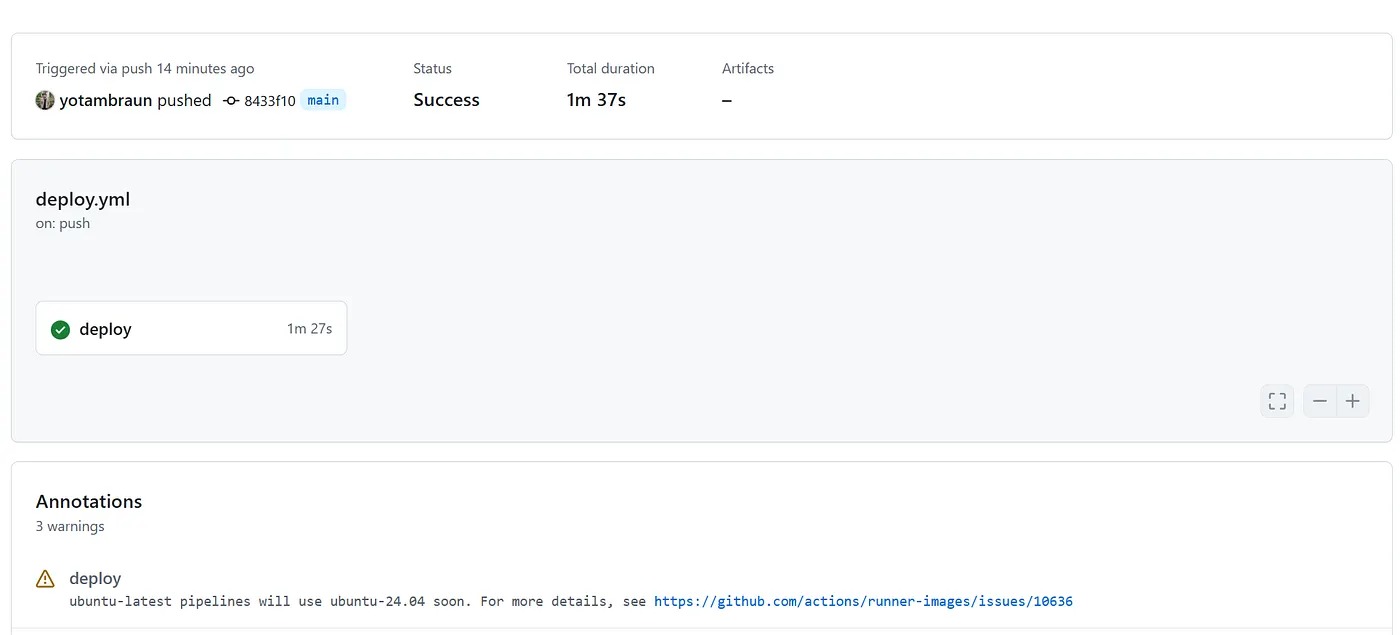Open the deploy annotation title
1400x635 pixels.
95,578
